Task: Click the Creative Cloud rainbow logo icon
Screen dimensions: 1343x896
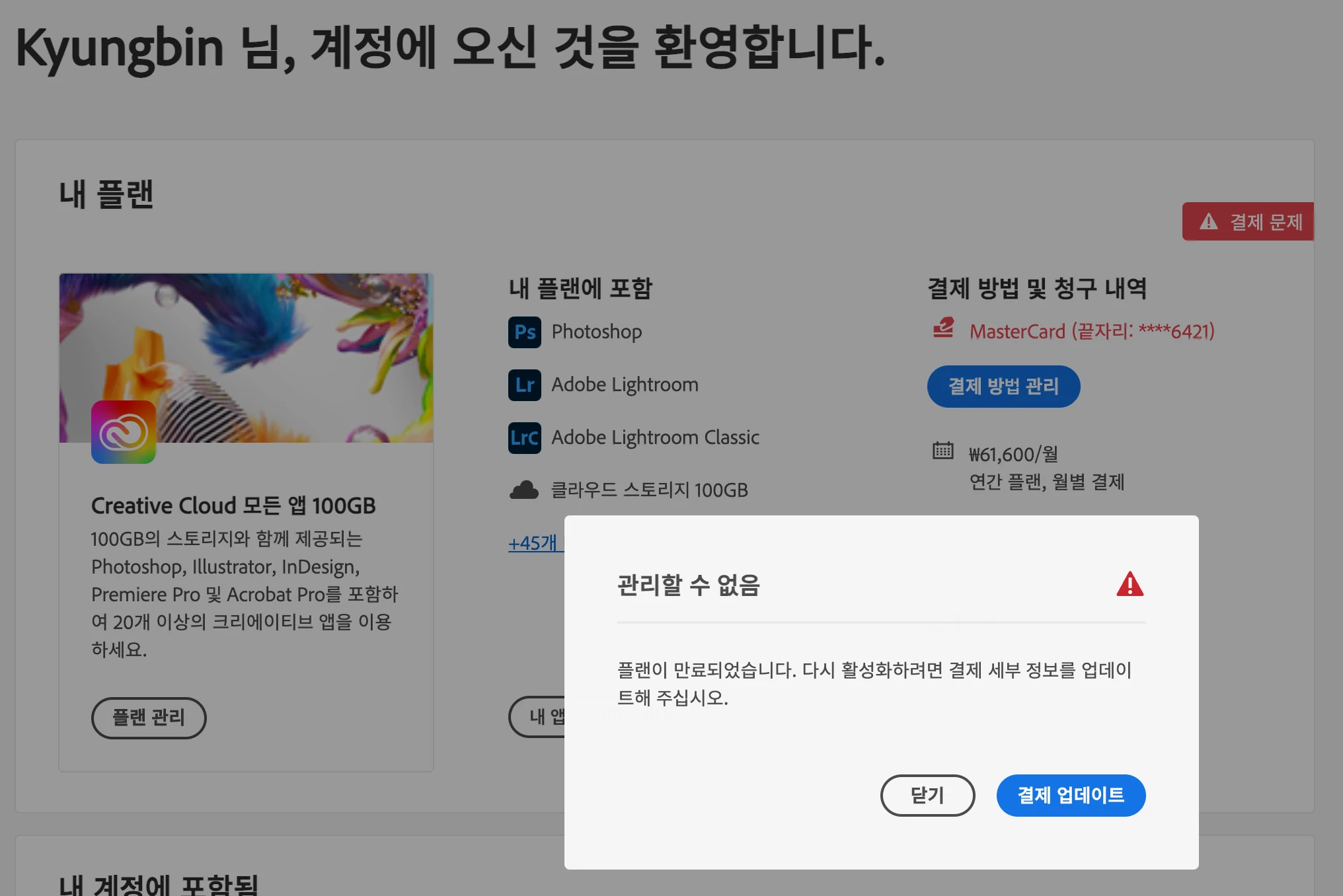Action: click(x=124, y=432)
